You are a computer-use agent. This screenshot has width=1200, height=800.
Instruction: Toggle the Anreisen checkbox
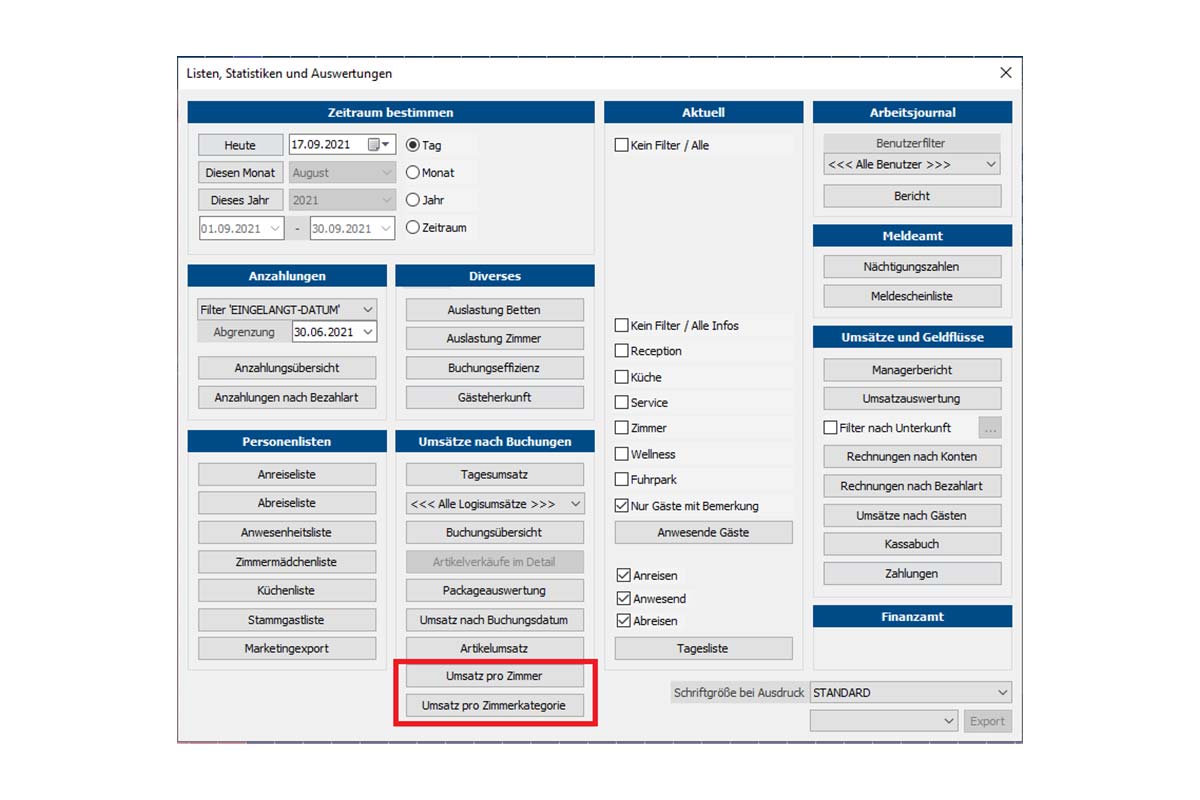pos(624,576)
